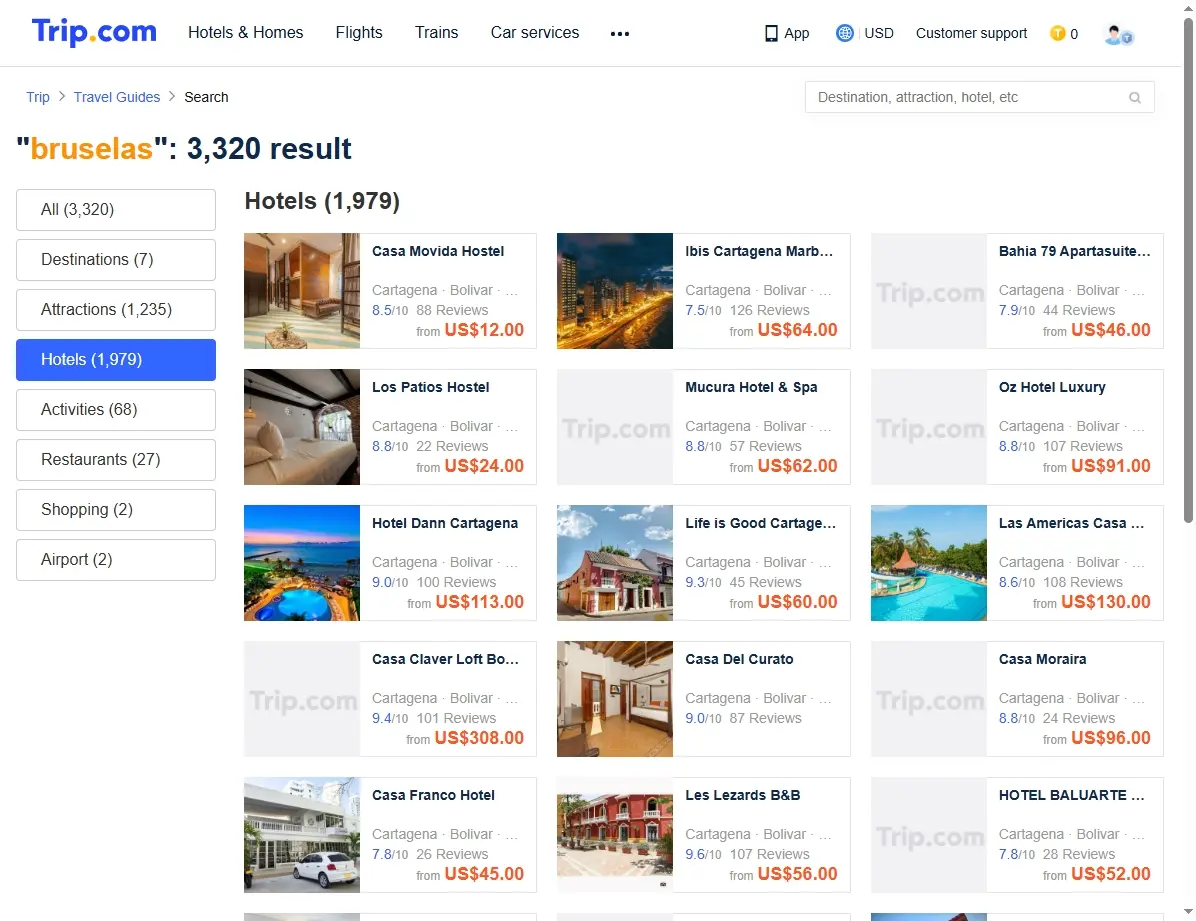Screen dimensions: 1196x921
Task: Click the Trip.com logo
Action: click(94, 32)
